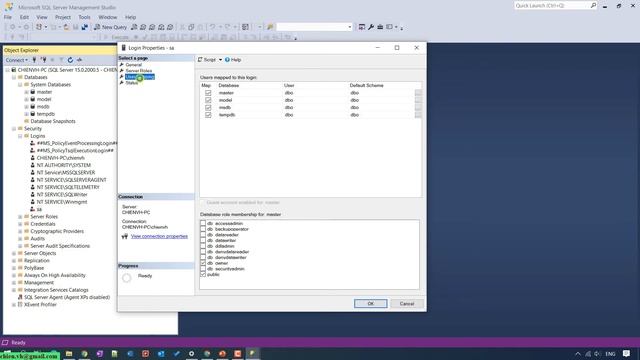The width and height of the screenshot is (640, 360).
Task: Click the toolbox icon in main toolbar
Action: 380,27
